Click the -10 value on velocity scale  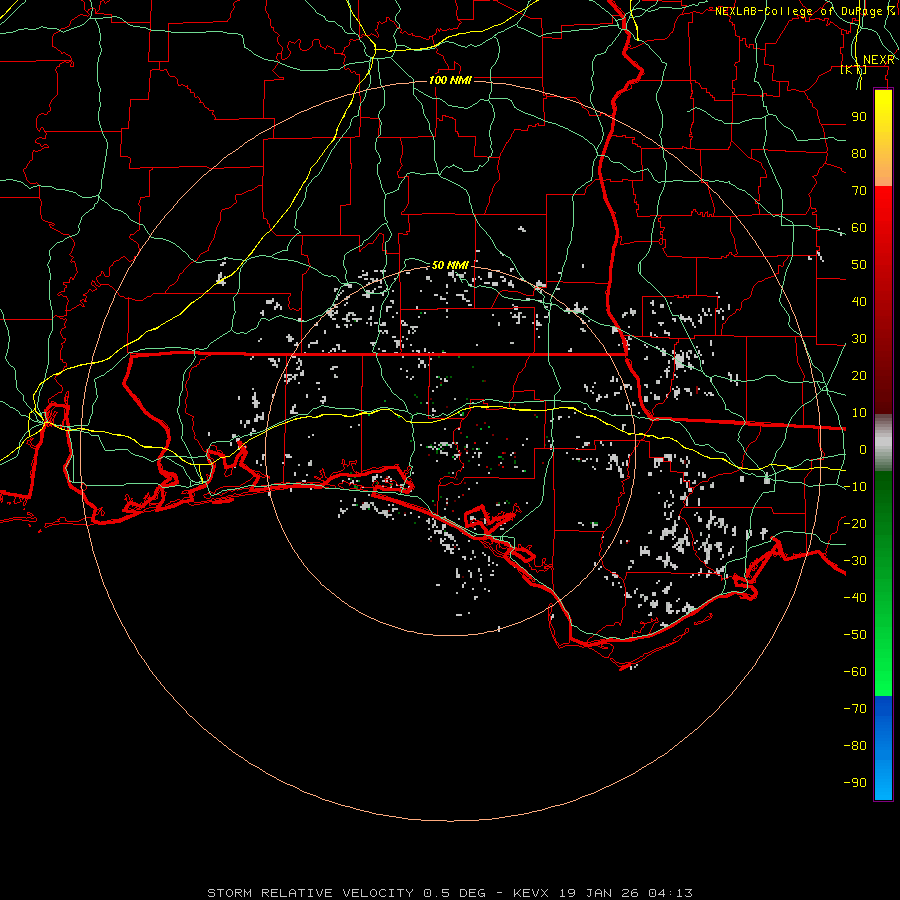(855, 487)
